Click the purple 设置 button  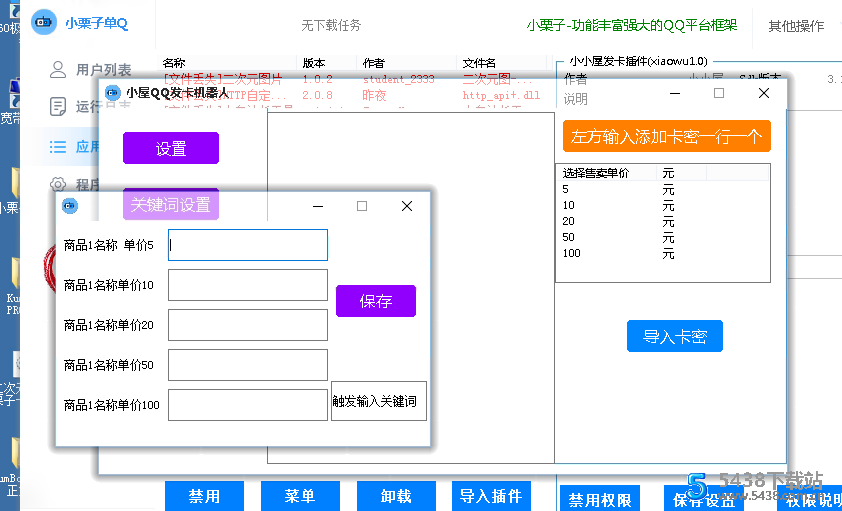(171, 148)
